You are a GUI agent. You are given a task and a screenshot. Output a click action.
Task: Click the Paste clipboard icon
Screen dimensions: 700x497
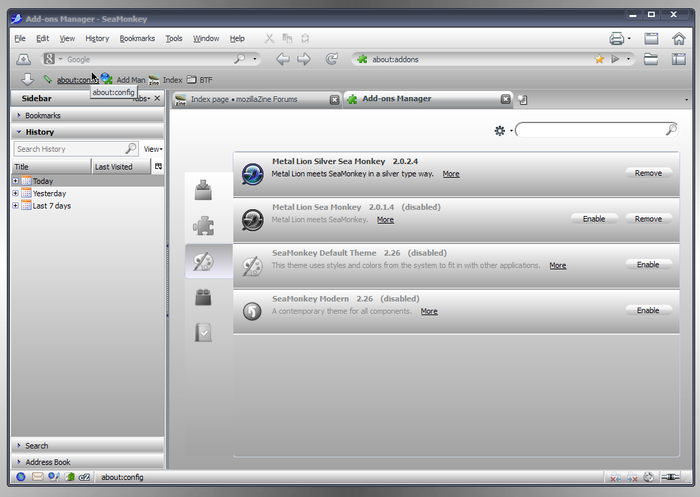pos(305,38)
